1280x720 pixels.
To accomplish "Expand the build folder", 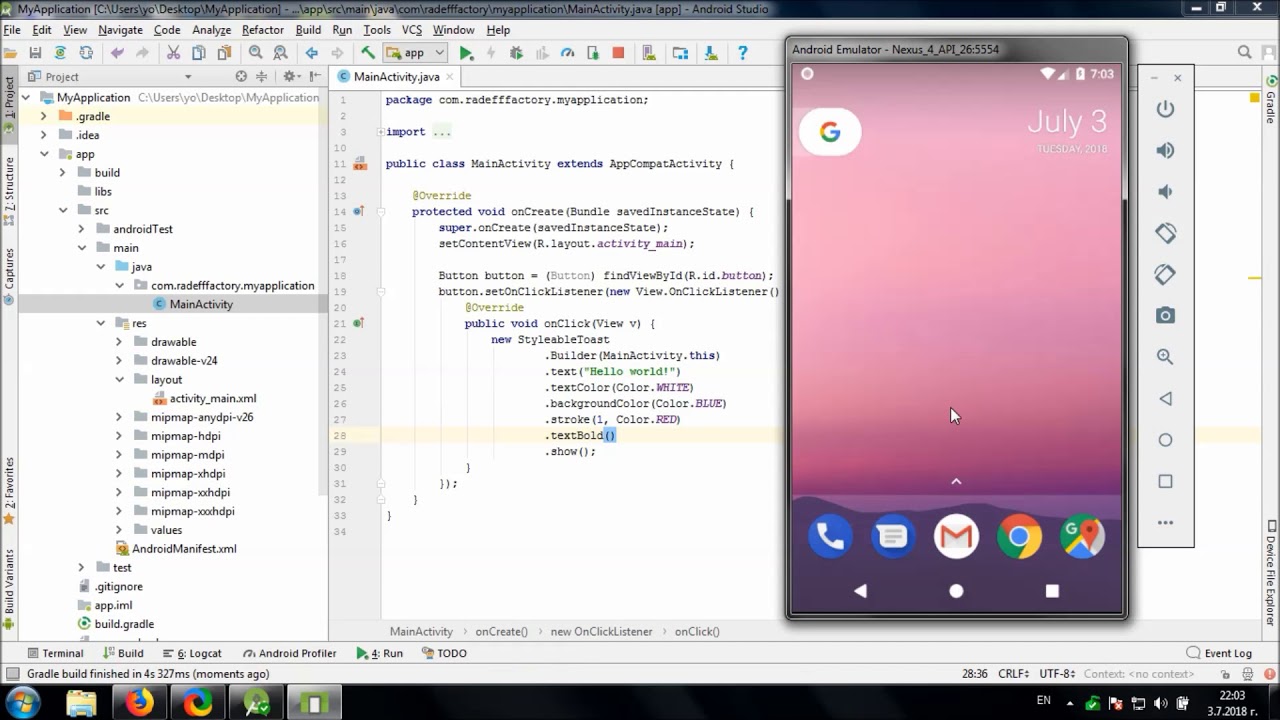I will tap(62, 173).
